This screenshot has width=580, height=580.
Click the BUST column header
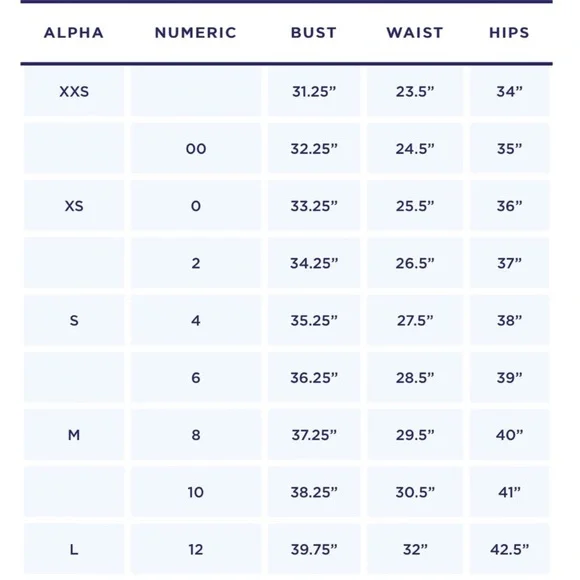click(x=314, y=33)
